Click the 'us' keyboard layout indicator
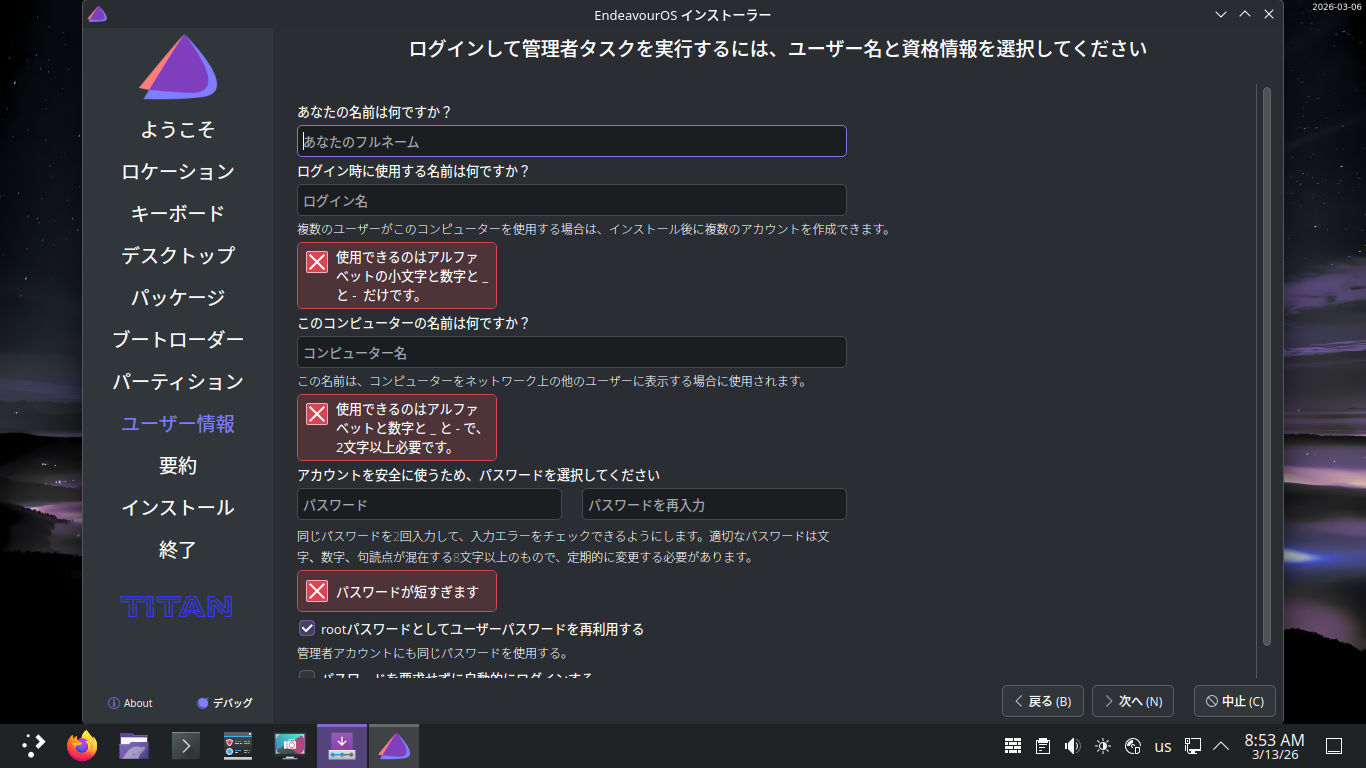1366x768 pixels. (x=1163, y=746)
